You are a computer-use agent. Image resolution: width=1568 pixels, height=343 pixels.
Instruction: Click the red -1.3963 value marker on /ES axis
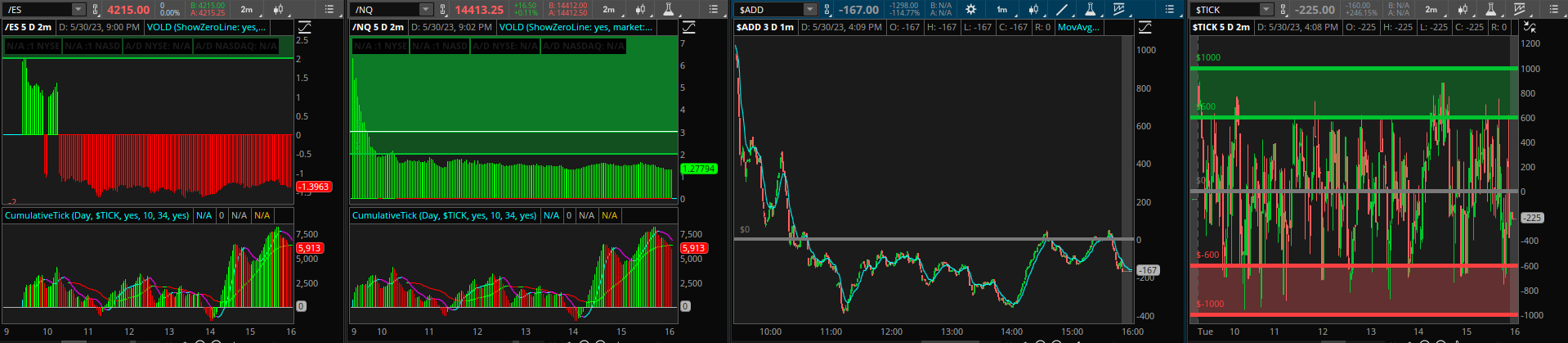coord(313,187)
